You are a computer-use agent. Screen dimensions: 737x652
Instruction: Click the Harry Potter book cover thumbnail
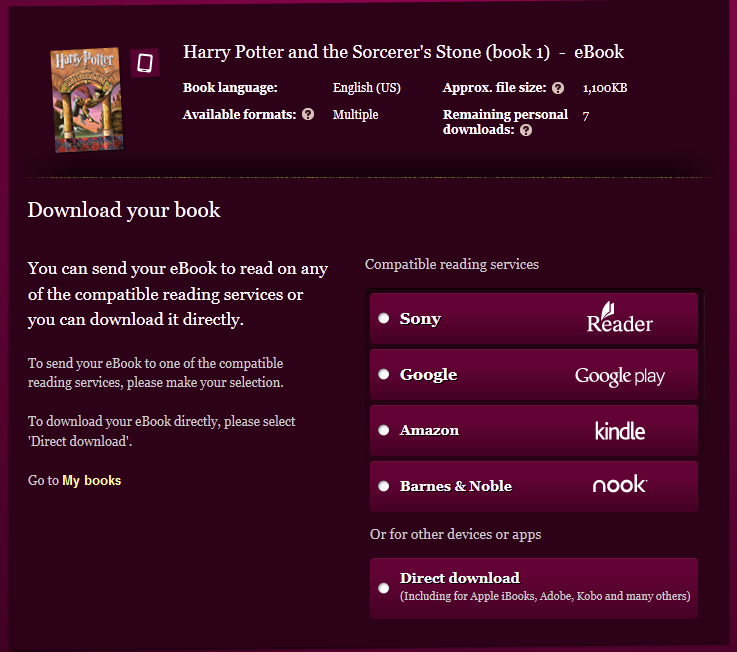[x=87, y=100]
